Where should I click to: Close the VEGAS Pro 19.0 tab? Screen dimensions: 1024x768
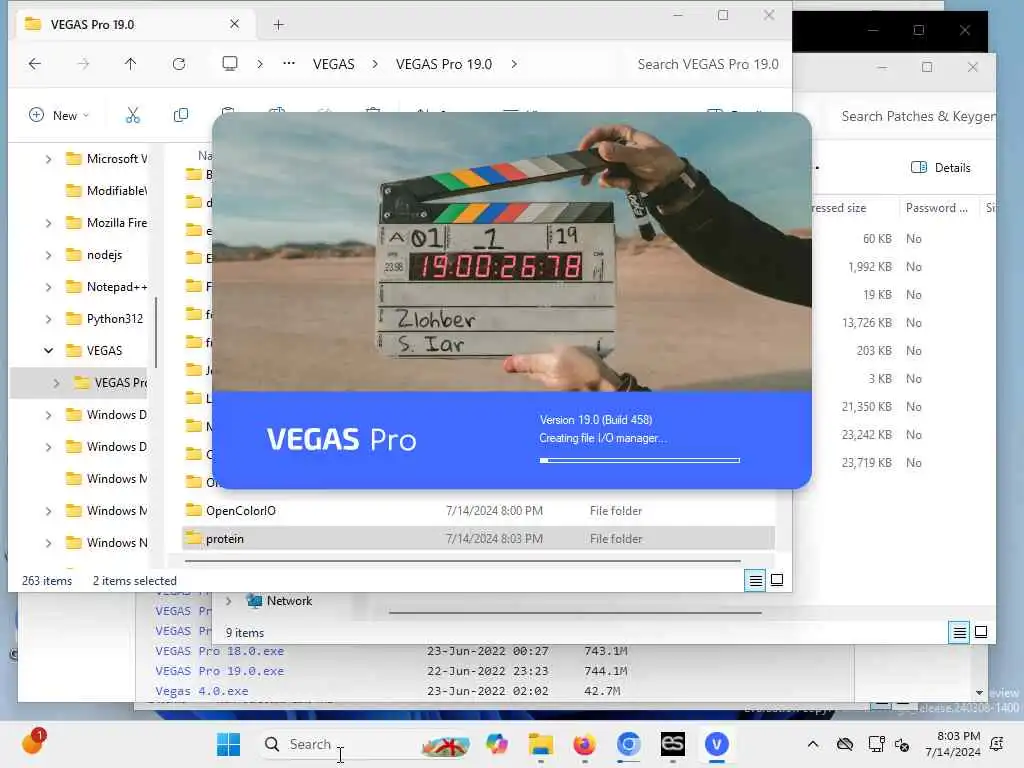pos(234,24)
